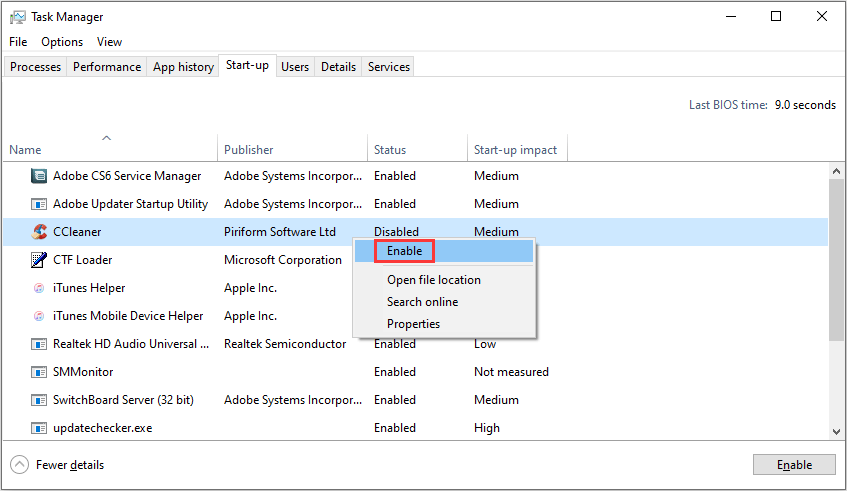Select the updatechecker.exe name text
The image size is (847, 491).
(x=103, y=428)
